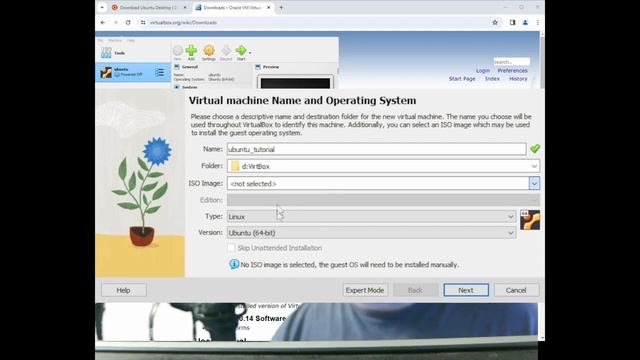
Task: Click the ISO Image dropdown arrow button
Action: coord(534,184)
